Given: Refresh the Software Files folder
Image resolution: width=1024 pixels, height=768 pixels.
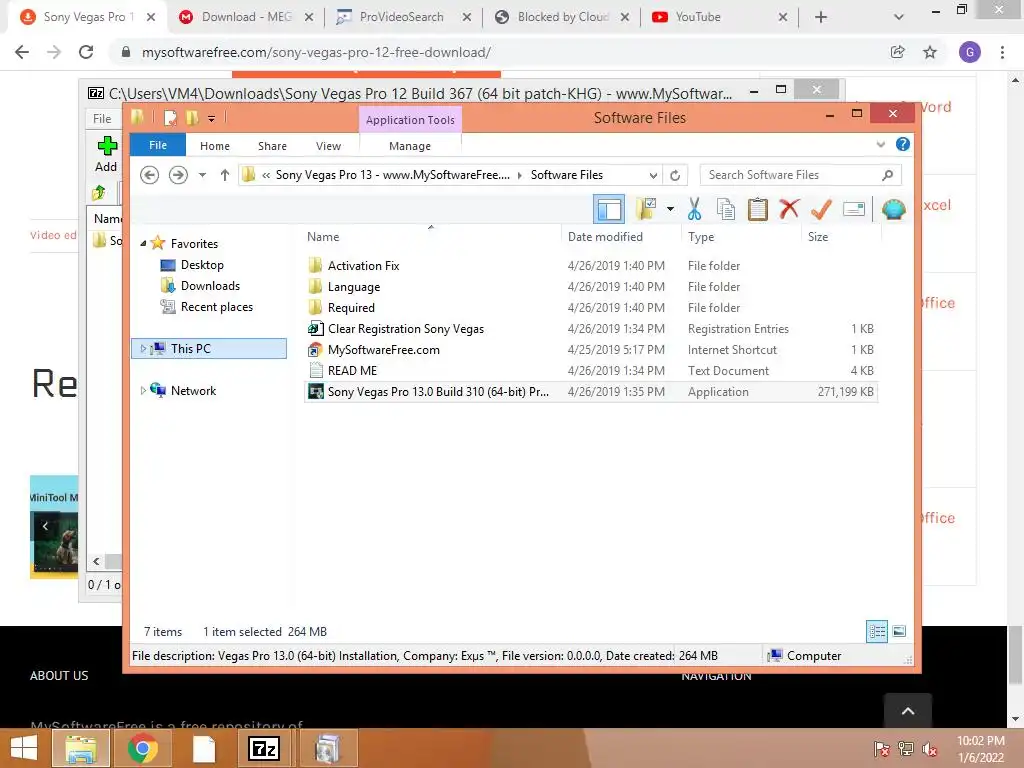Looking at the screenshot, I should pos(675,175).
